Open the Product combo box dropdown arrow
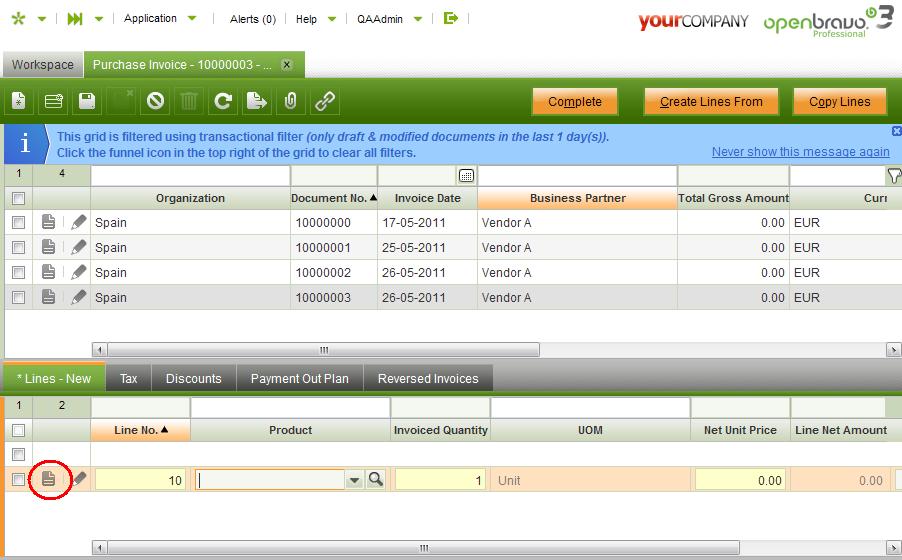Image resolution: width=902 pixels, height=560 pixels. pyautogui.click(x=353, y=481)
